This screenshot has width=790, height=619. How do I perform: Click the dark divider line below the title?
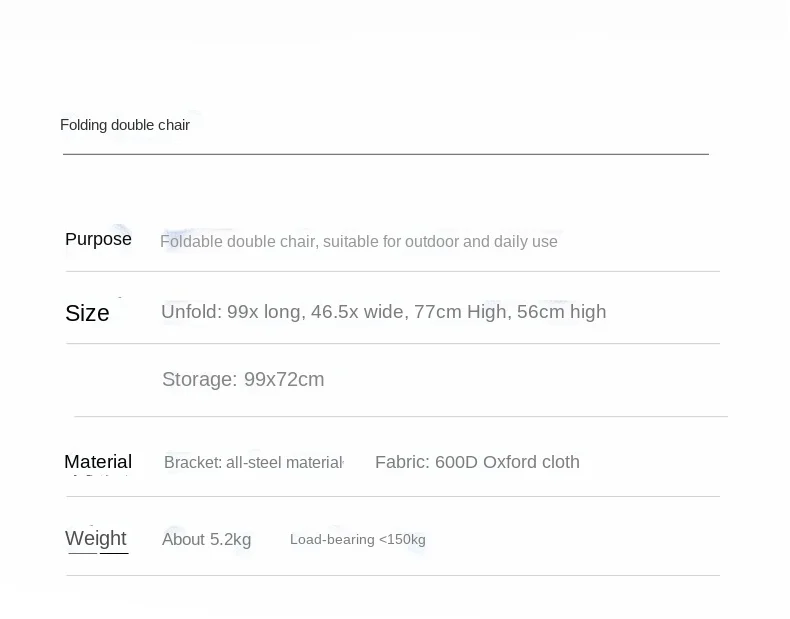pos(386,154)
